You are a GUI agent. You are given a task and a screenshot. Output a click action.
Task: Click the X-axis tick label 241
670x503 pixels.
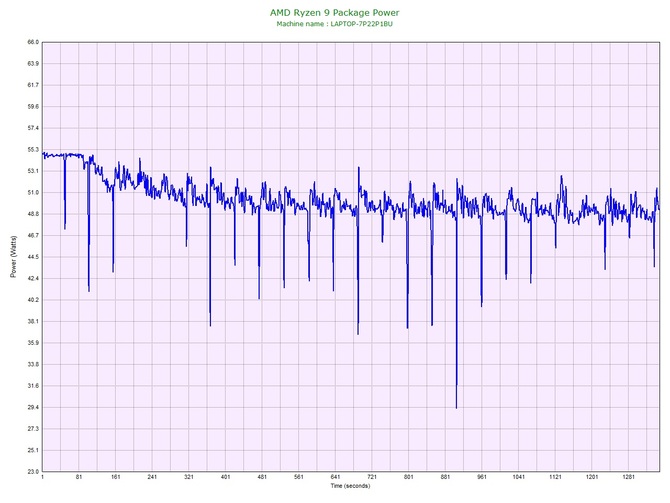(x=153, y=477)
